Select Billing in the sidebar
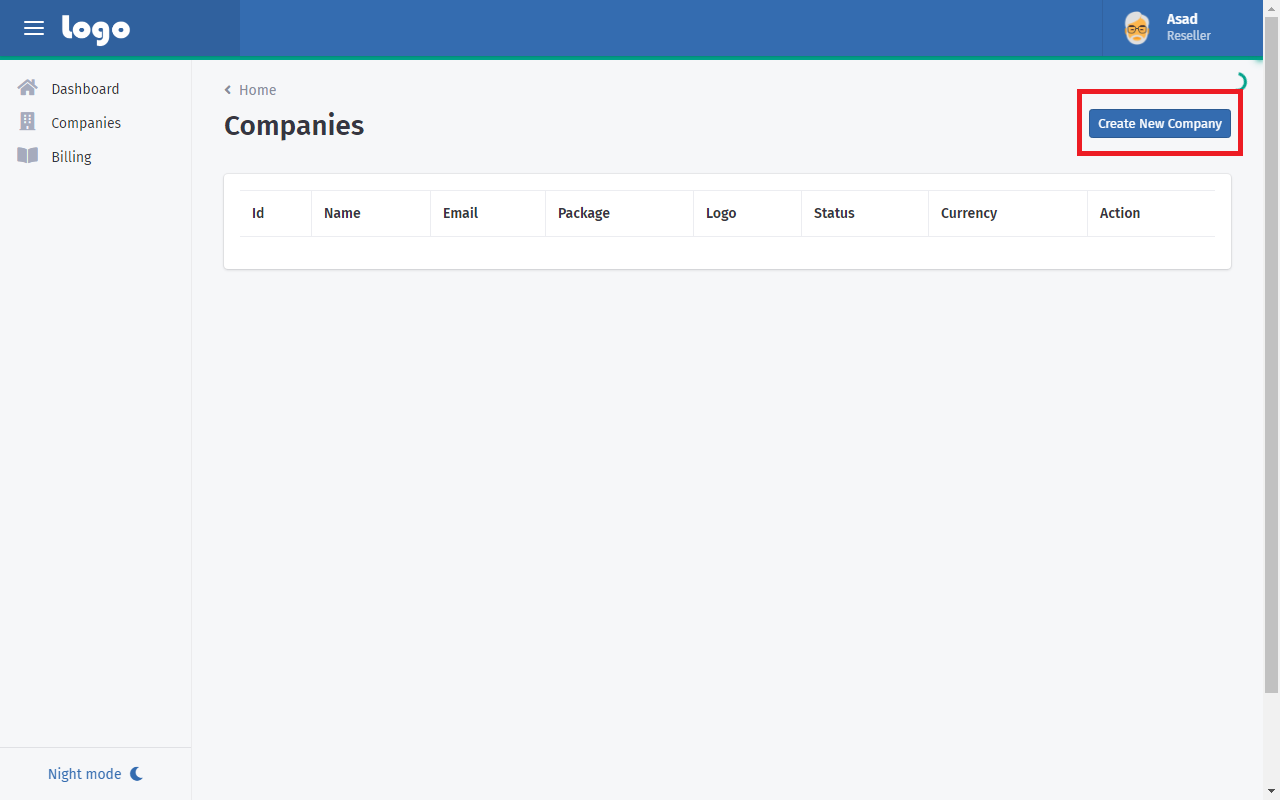Screen dimensions: 1280x800 [71, 157]
